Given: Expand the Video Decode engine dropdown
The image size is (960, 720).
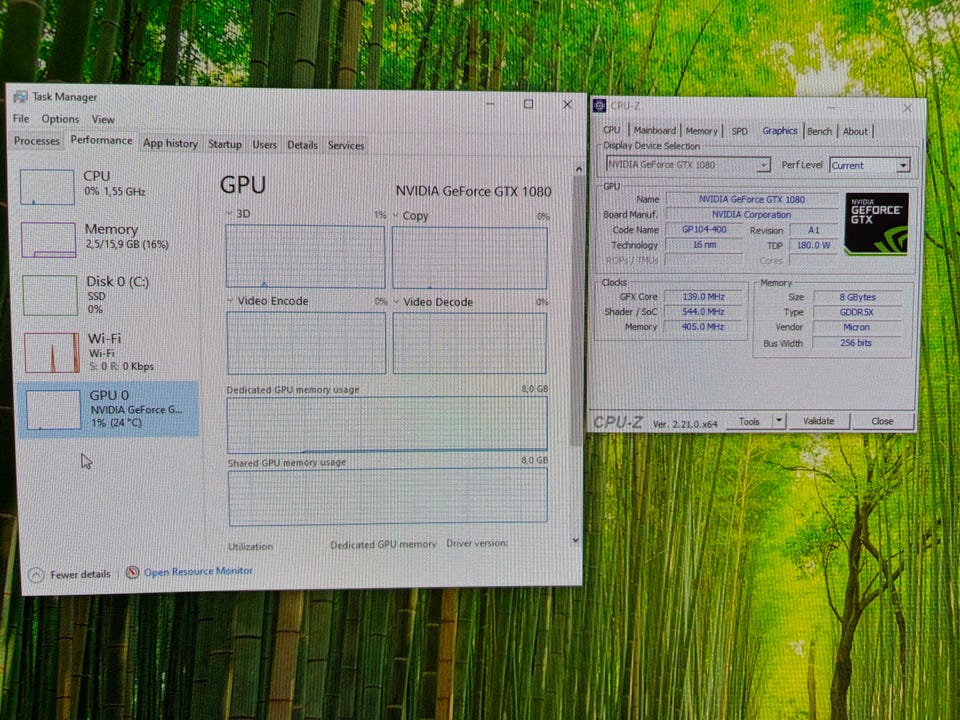Looking at the screenshot, I should (396, 301).
